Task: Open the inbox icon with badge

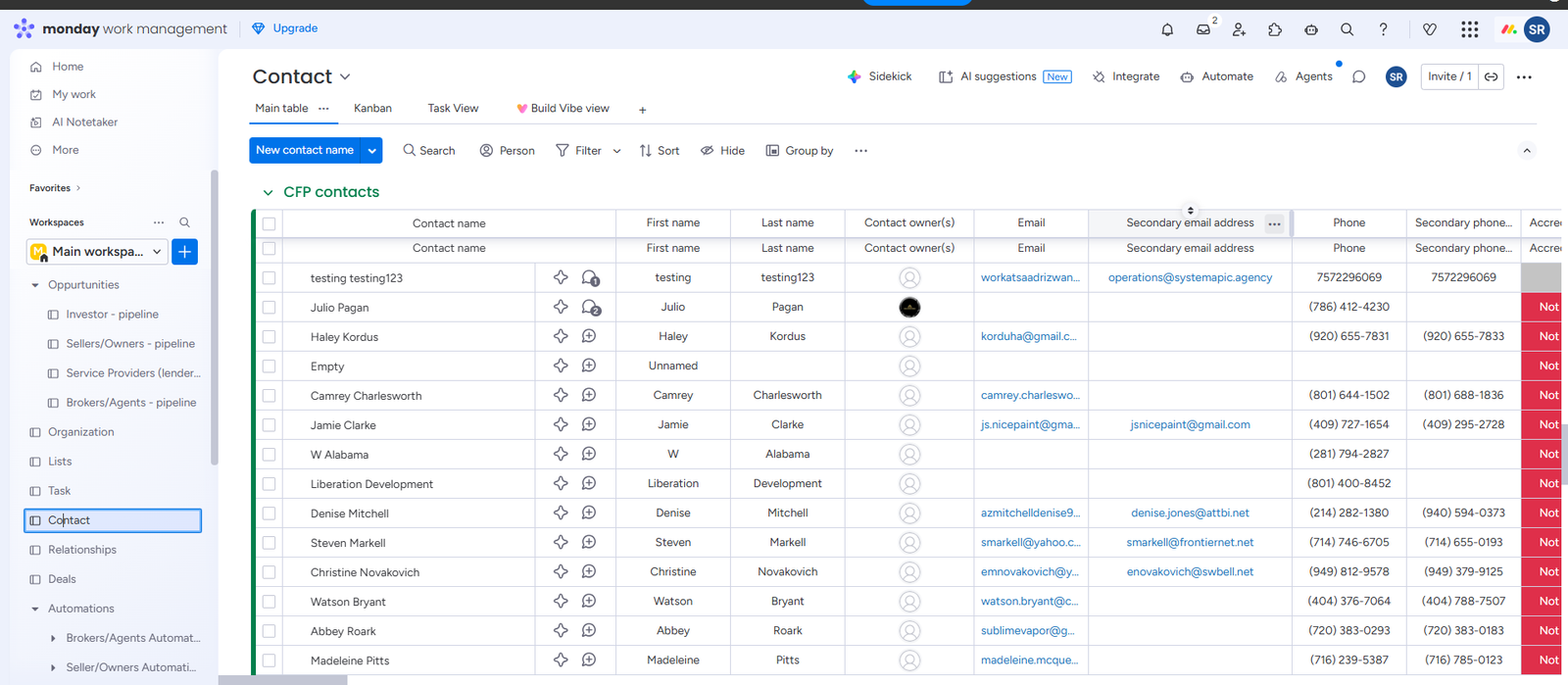Action: point(1204,29)
